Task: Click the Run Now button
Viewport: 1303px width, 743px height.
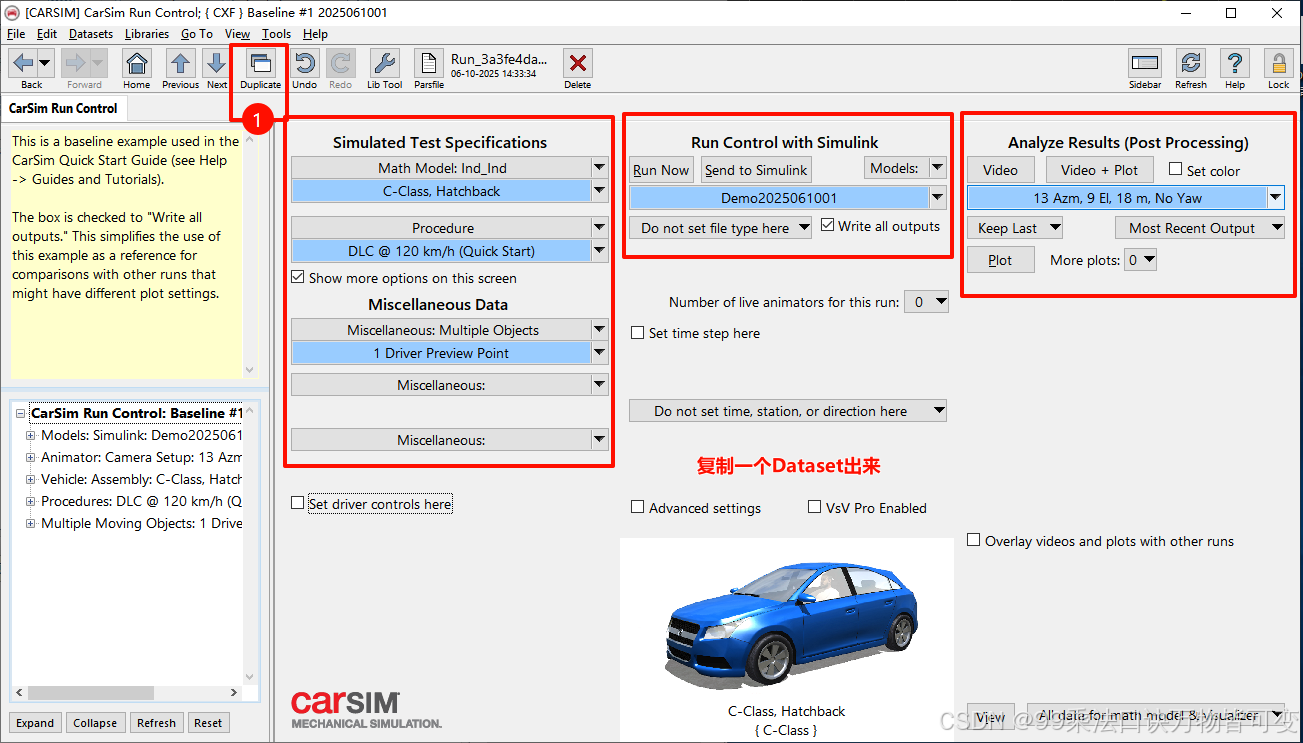Action: click(x=661, y=170)
